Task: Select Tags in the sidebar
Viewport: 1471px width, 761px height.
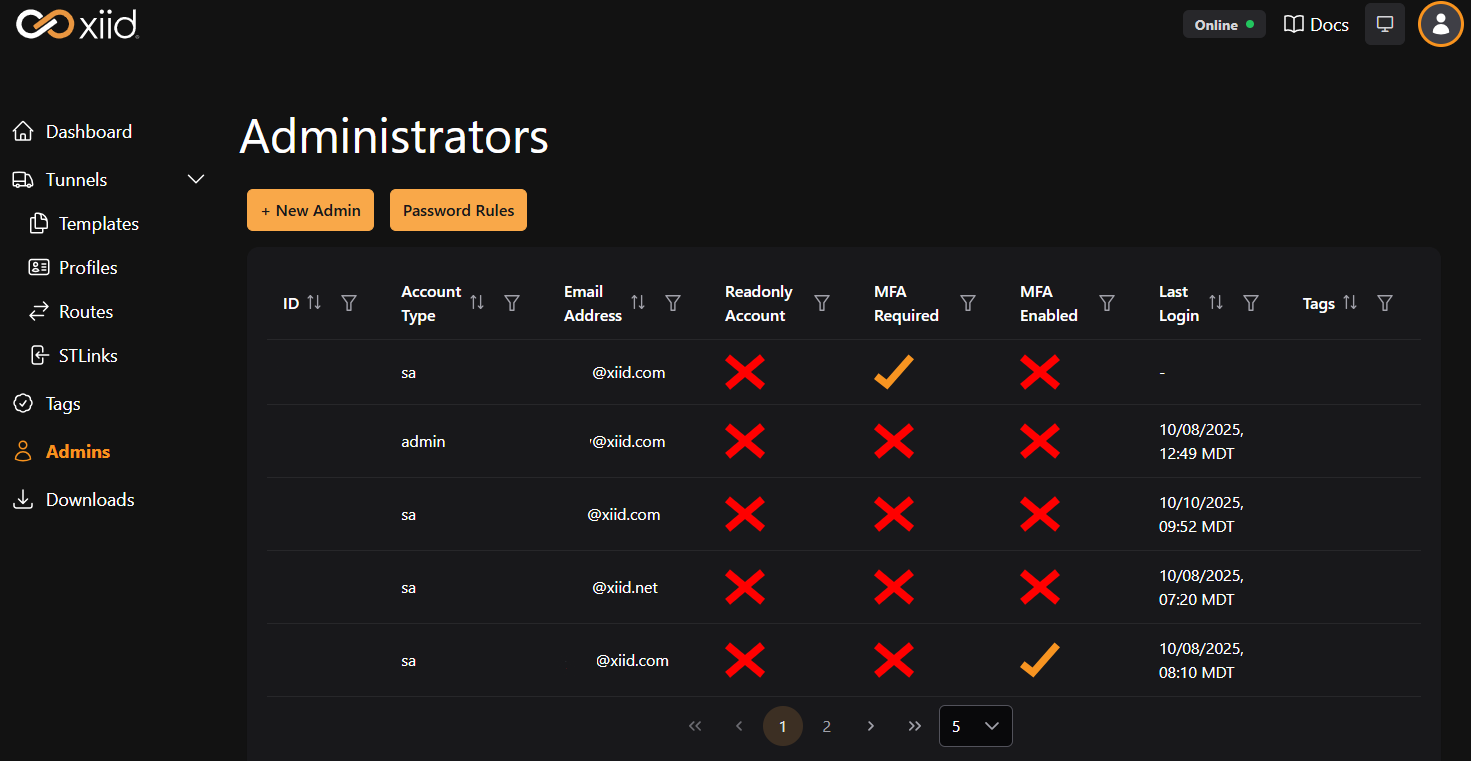Action: click(62, 403)
